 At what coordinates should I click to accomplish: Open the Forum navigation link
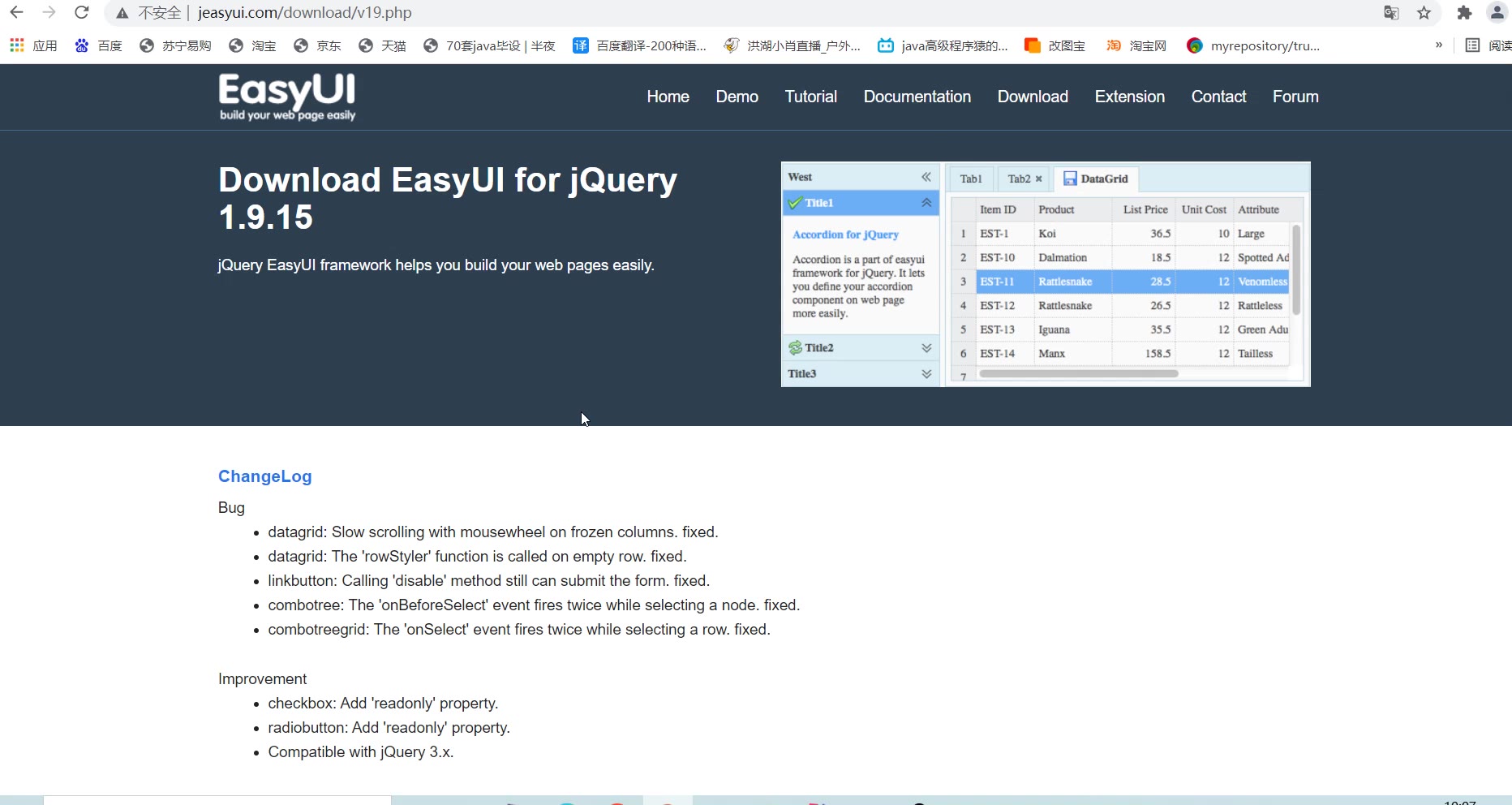tap(1295, 97)
